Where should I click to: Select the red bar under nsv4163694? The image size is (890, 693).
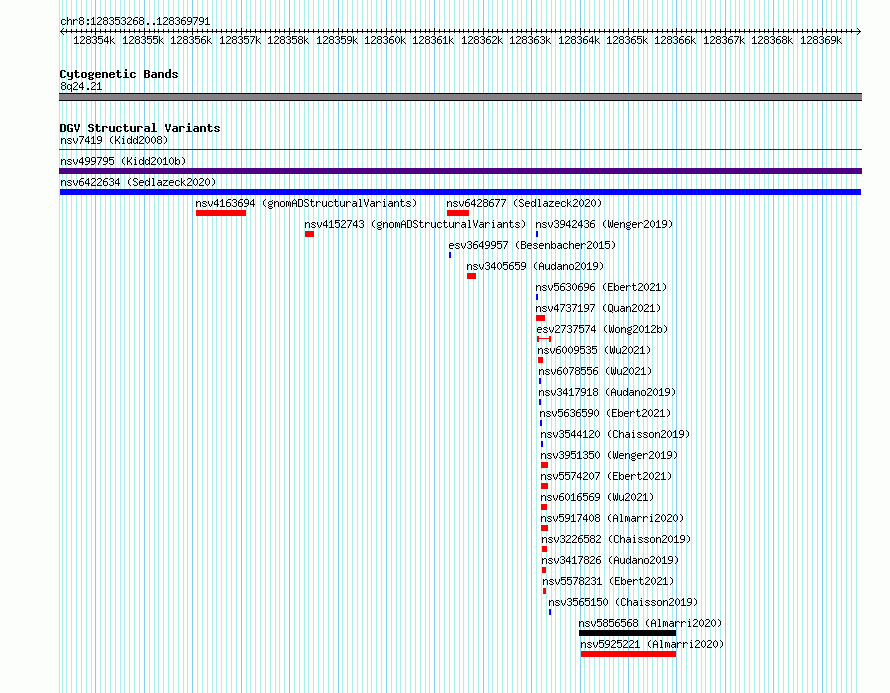pos(221,213)
